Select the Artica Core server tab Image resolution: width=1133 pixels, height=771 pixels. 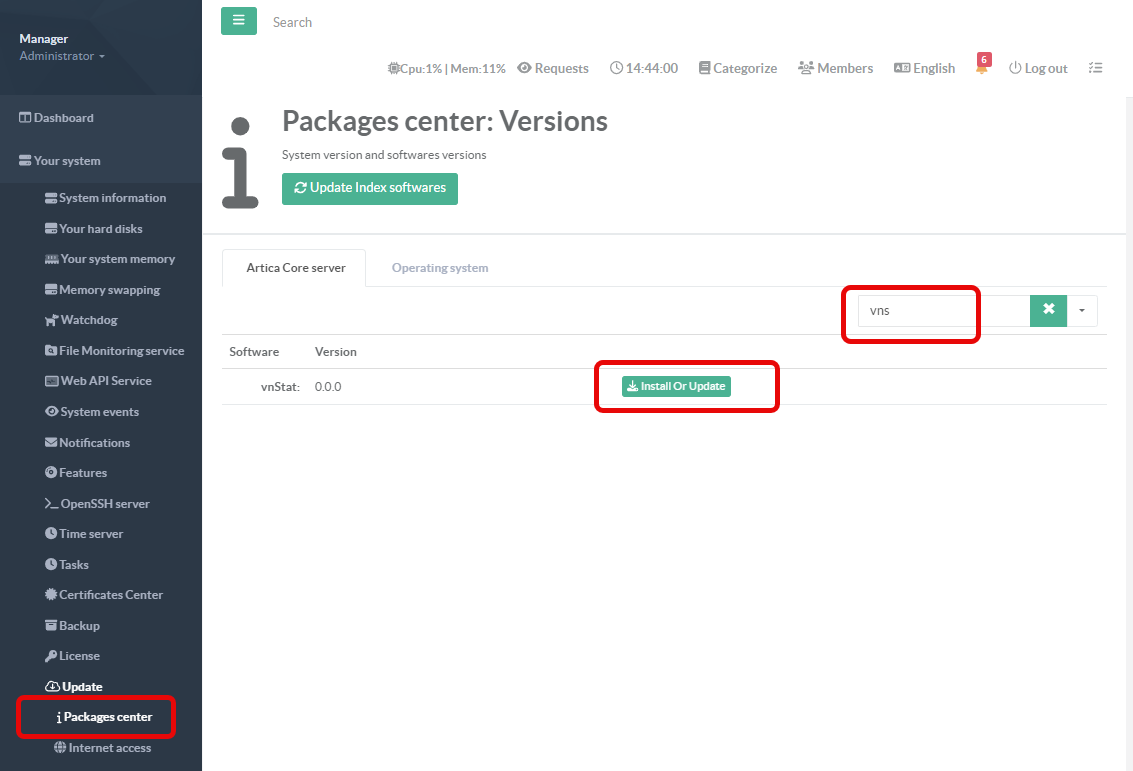296,268
